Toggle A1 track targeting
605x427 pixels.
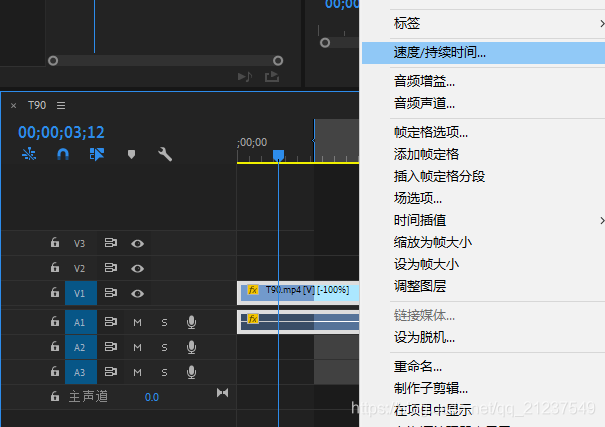coord(81,322)
